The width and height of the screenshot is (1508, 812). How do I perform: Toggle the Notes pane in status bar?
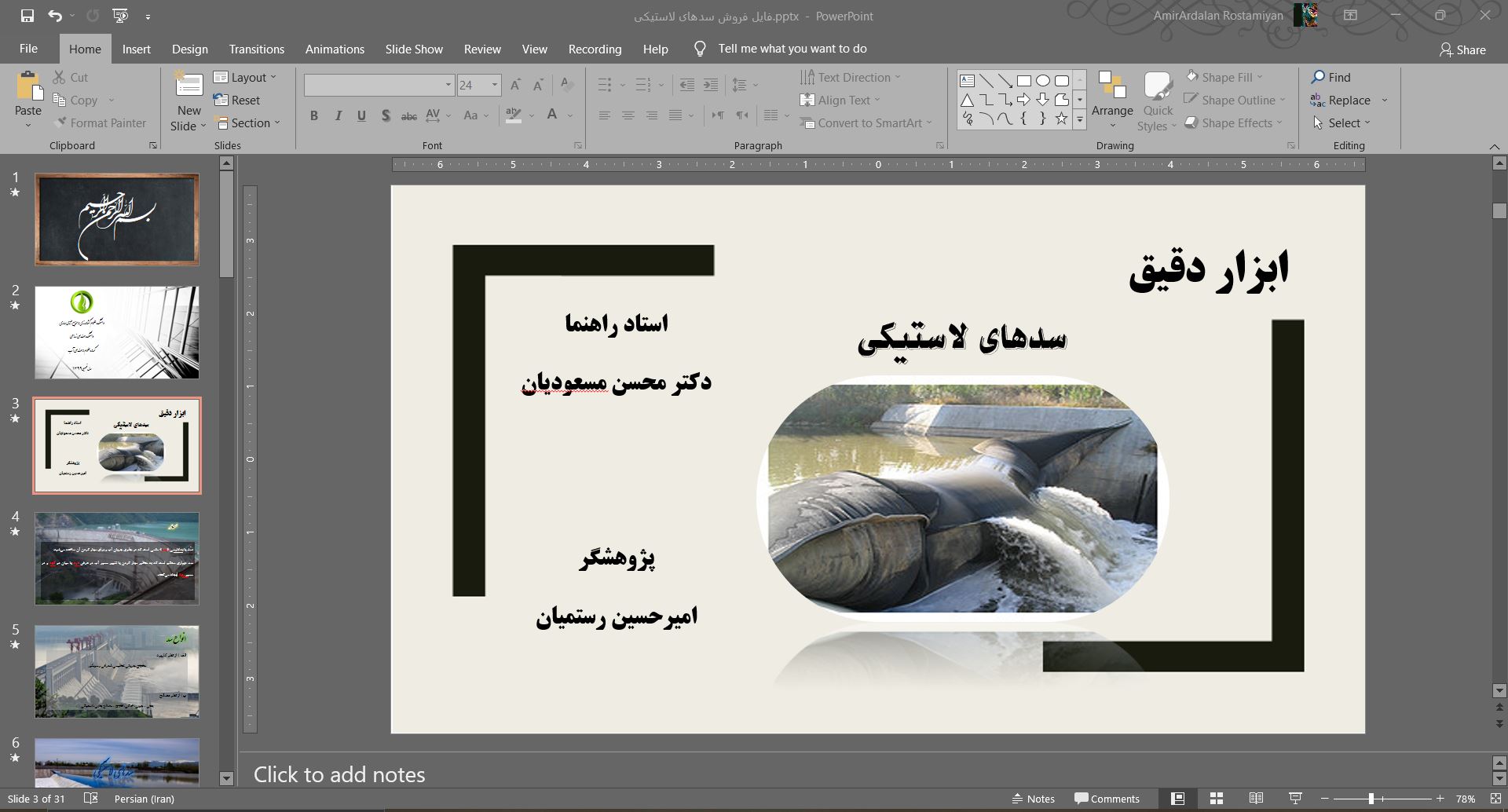tap(1034, 799)
